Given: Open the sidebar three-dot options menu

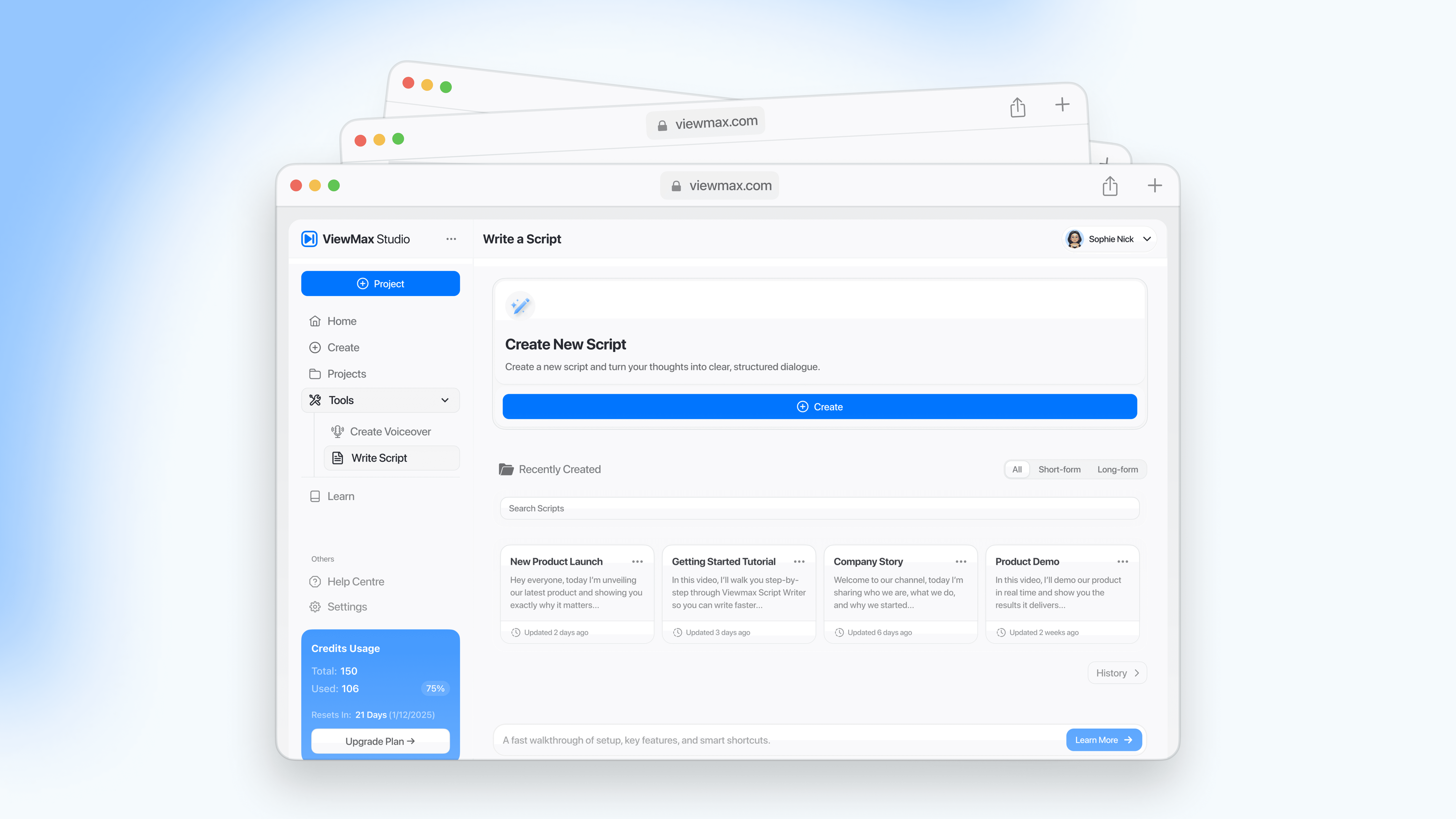Looking at the screenshot, I should (x=451, y=239).
